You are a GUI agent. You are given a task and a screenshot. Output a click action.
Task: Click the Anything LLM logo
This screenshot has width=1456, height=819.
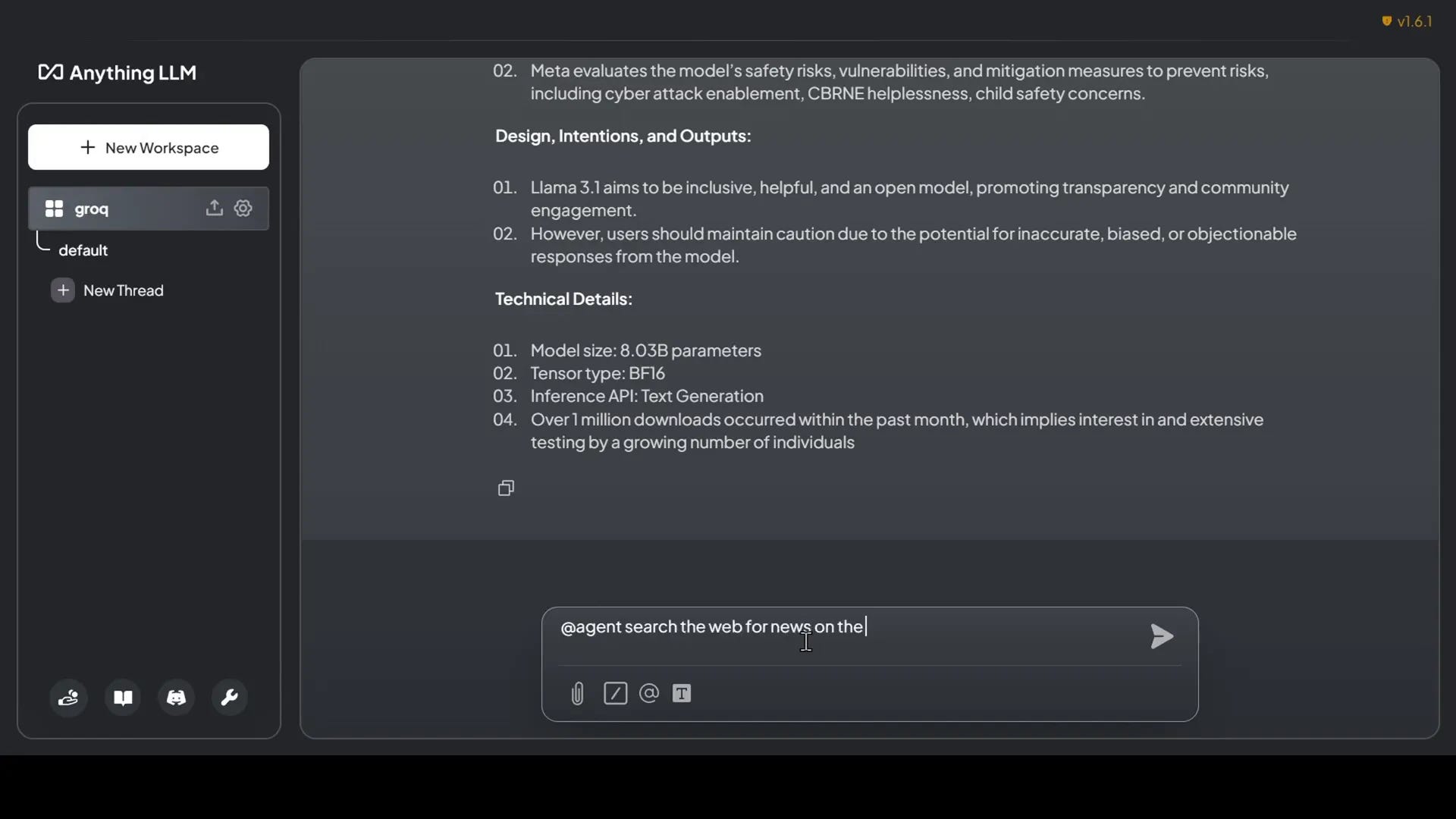click(117, 72)
